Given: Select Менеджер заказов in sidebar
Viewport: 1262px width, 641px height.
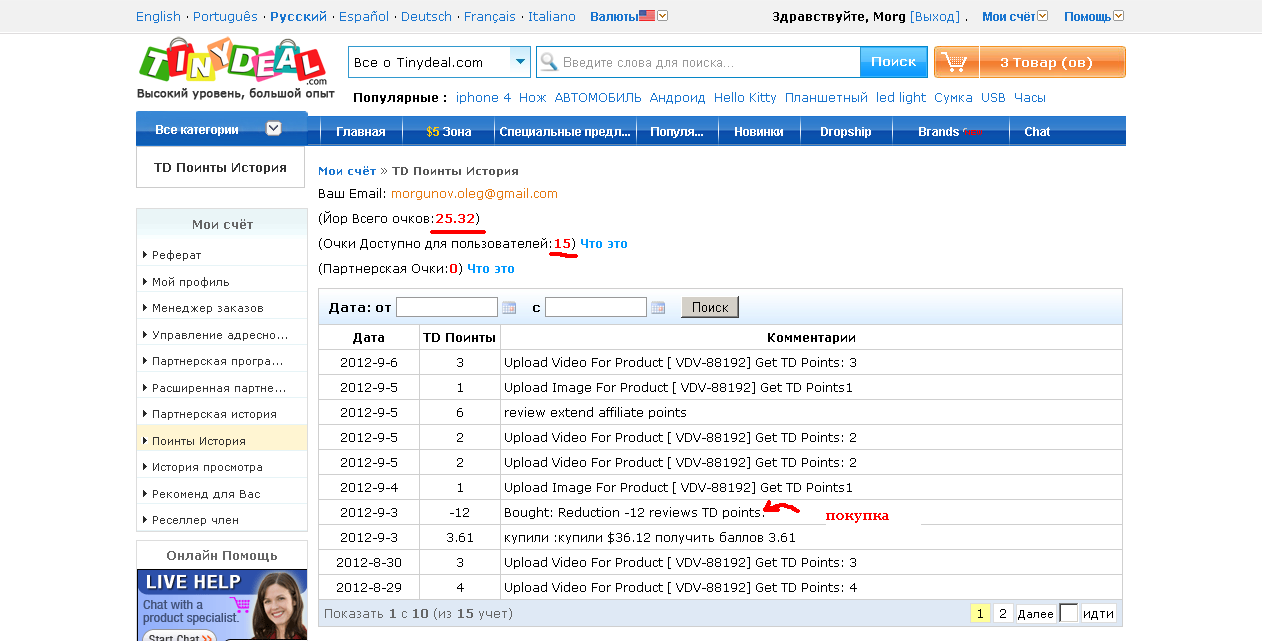Looking at the screenshot, I should point(208,308).
